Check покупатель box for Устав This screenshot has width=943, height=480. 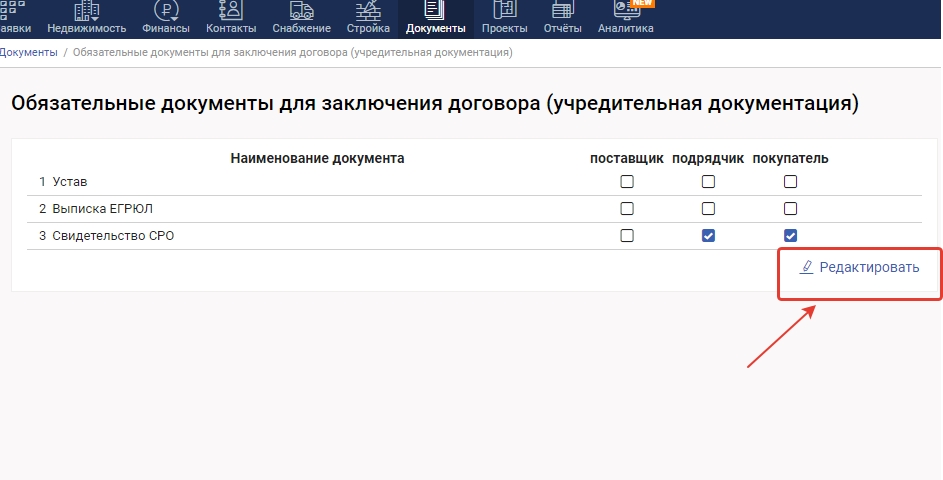coord(790,182)
